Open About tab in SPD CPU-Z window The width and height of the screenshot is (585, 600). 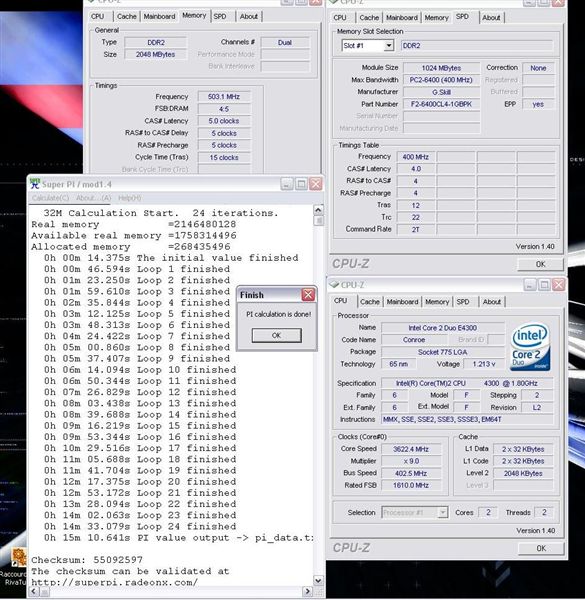coord(491,18)
